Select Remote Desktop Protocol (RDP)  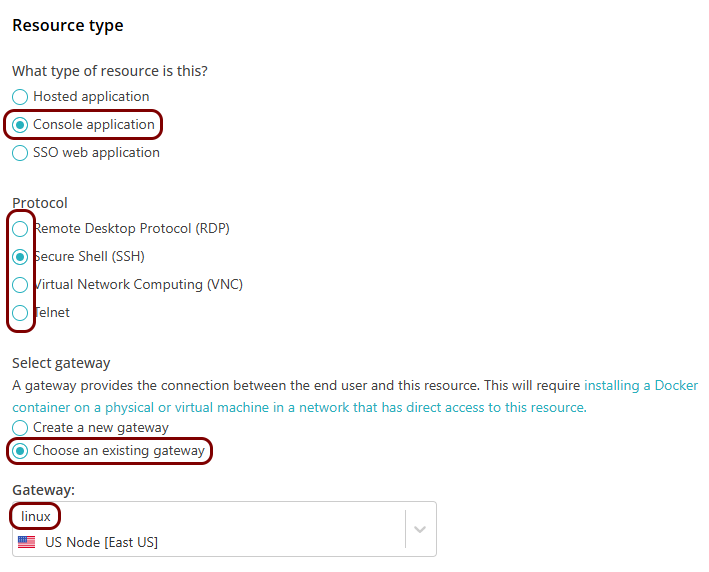pyautogui.click(x=20, y=229)
